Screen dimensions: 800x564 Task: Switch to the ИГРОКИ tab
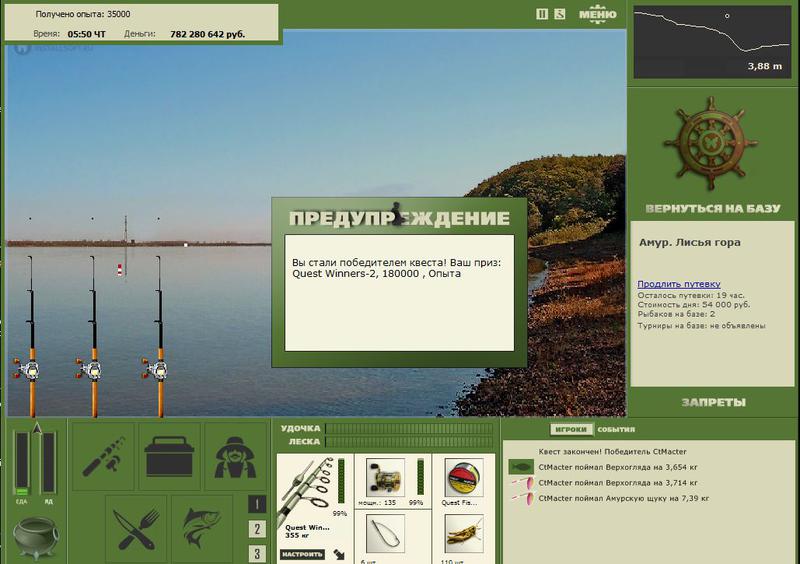pos(571,429)
